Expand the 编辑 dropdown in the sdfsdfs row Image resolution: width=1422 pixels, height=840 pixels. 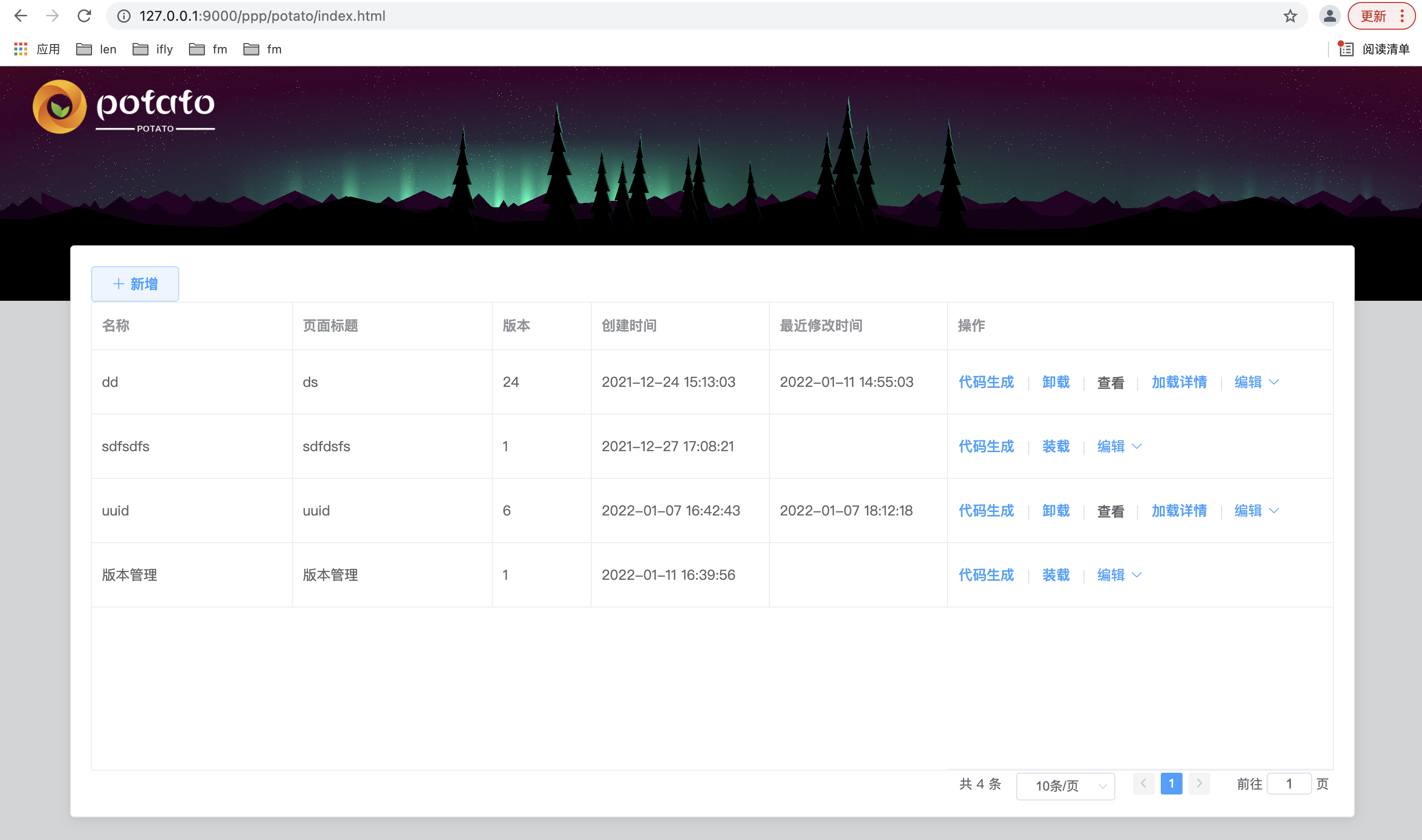[1119, 447]
